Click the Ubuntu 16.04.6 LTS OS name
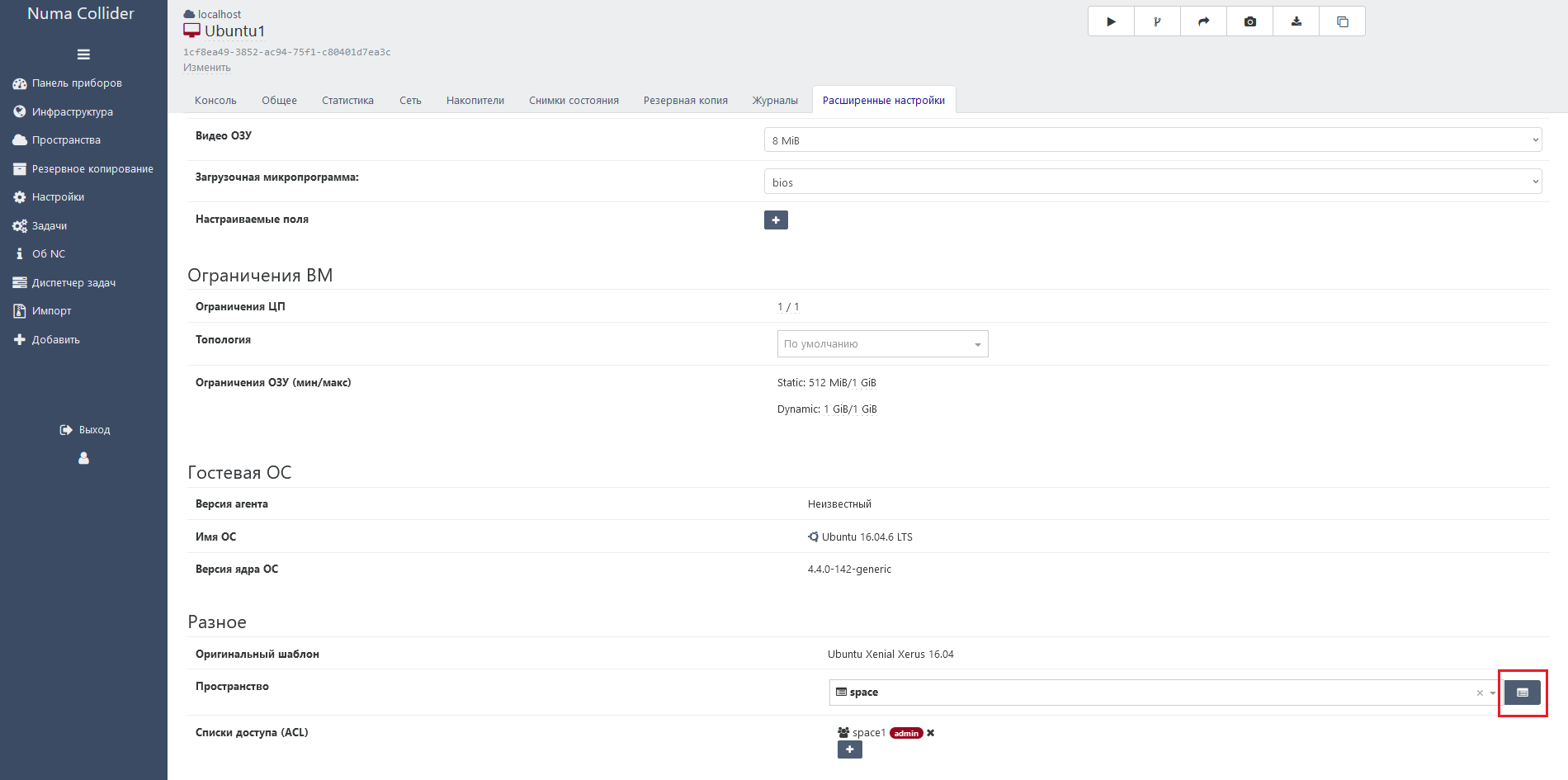1568x780 pixels. (x=867, y=537)
